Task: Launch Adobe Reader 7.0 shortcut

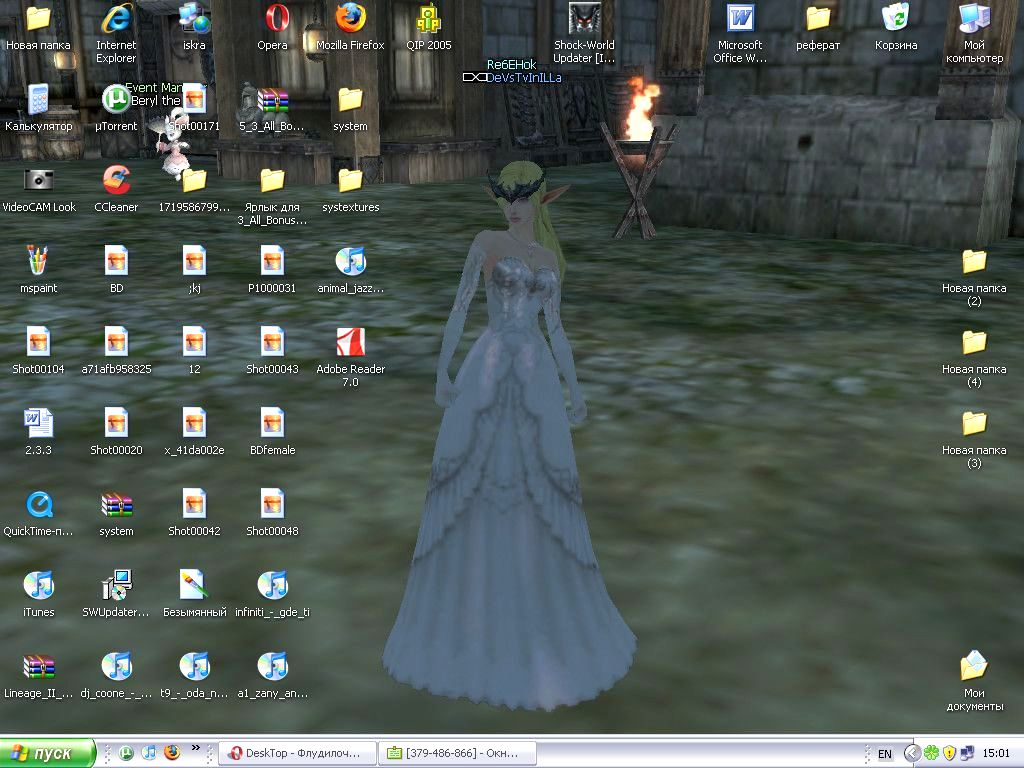Action: pyautogui.click(x=350, y=344)
